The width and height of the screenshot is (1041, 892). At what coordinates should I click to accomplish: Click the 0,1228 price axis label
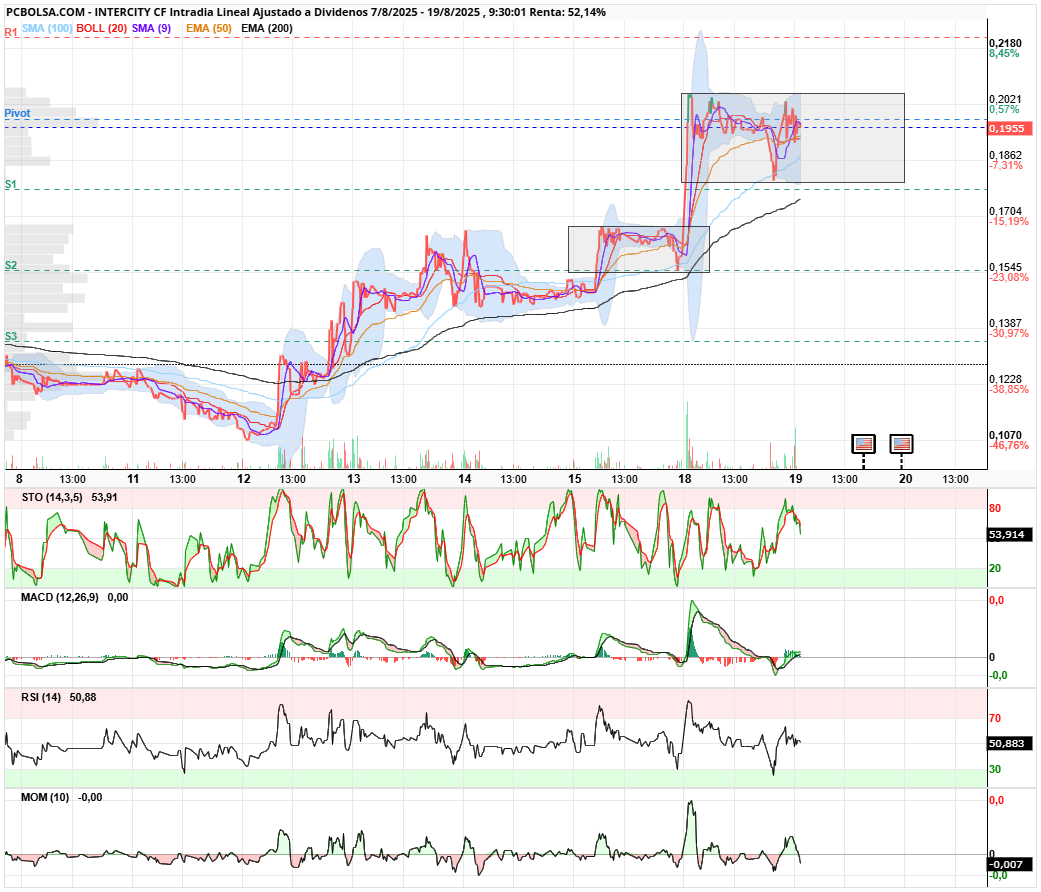(1005, 380)
